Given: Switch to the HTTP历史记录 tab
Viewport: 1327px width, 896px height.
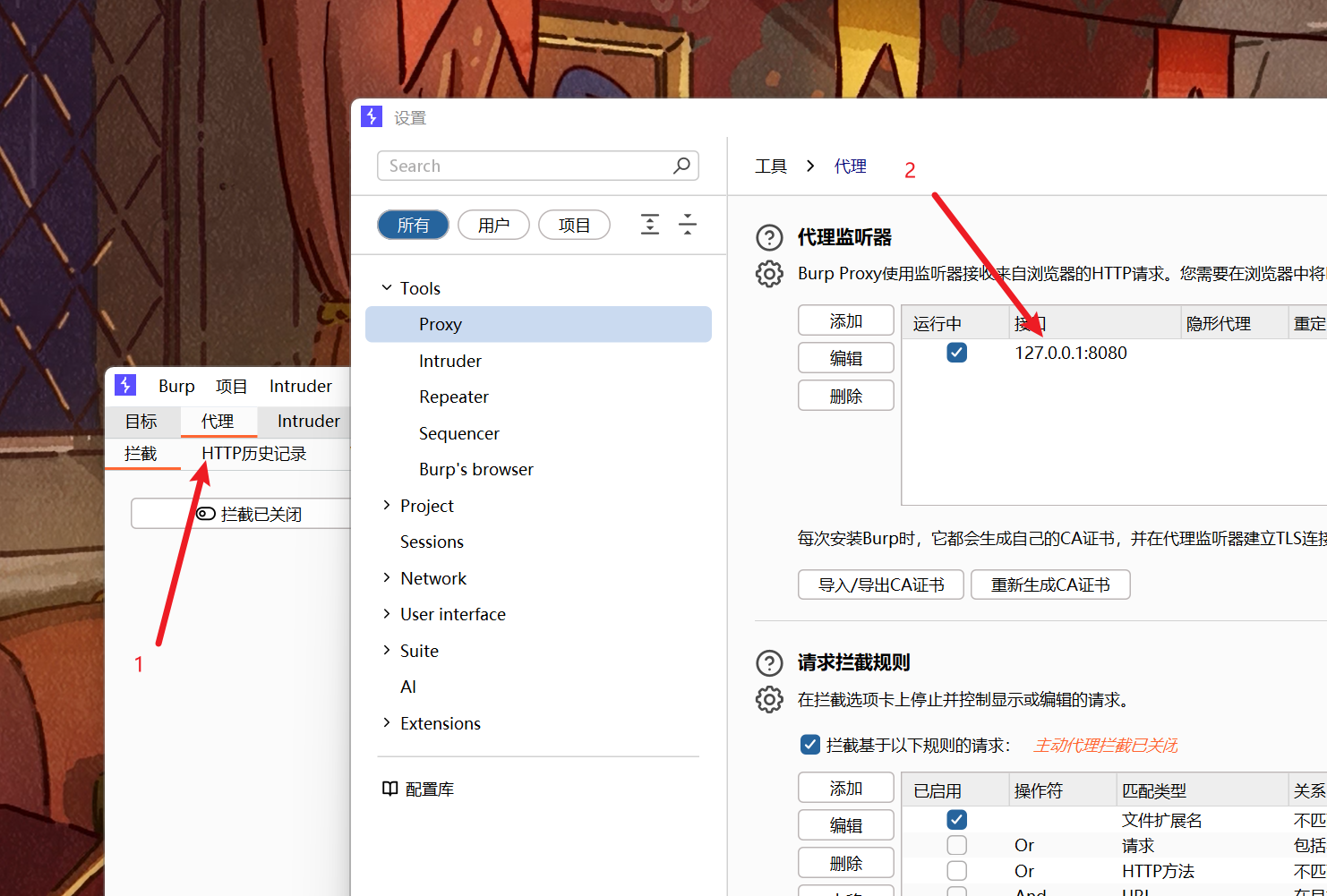Looking at the screenshot, I should click(254, 454).
